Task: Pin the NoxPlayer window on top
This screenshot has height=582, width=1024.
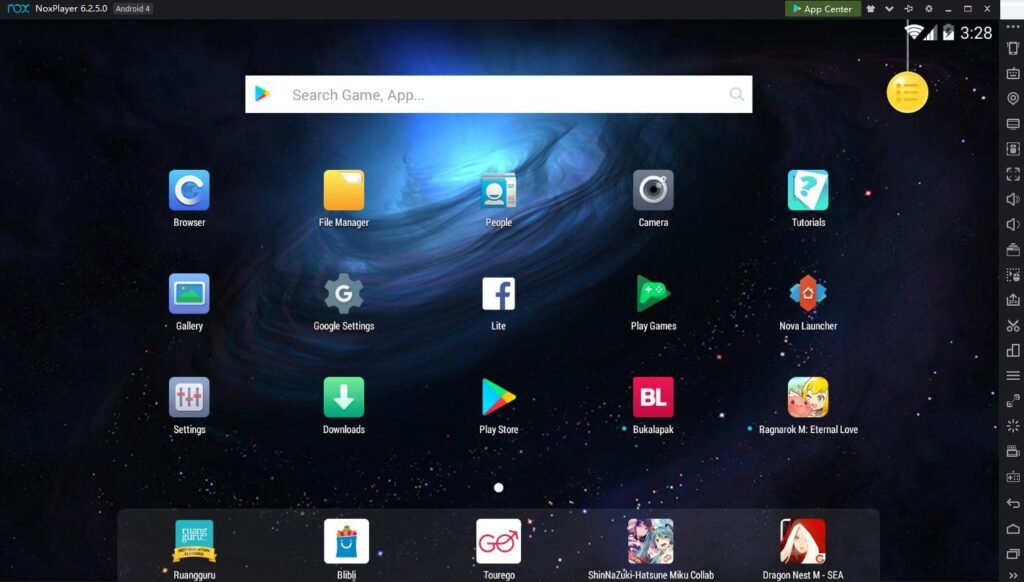Action: [908, 9]
